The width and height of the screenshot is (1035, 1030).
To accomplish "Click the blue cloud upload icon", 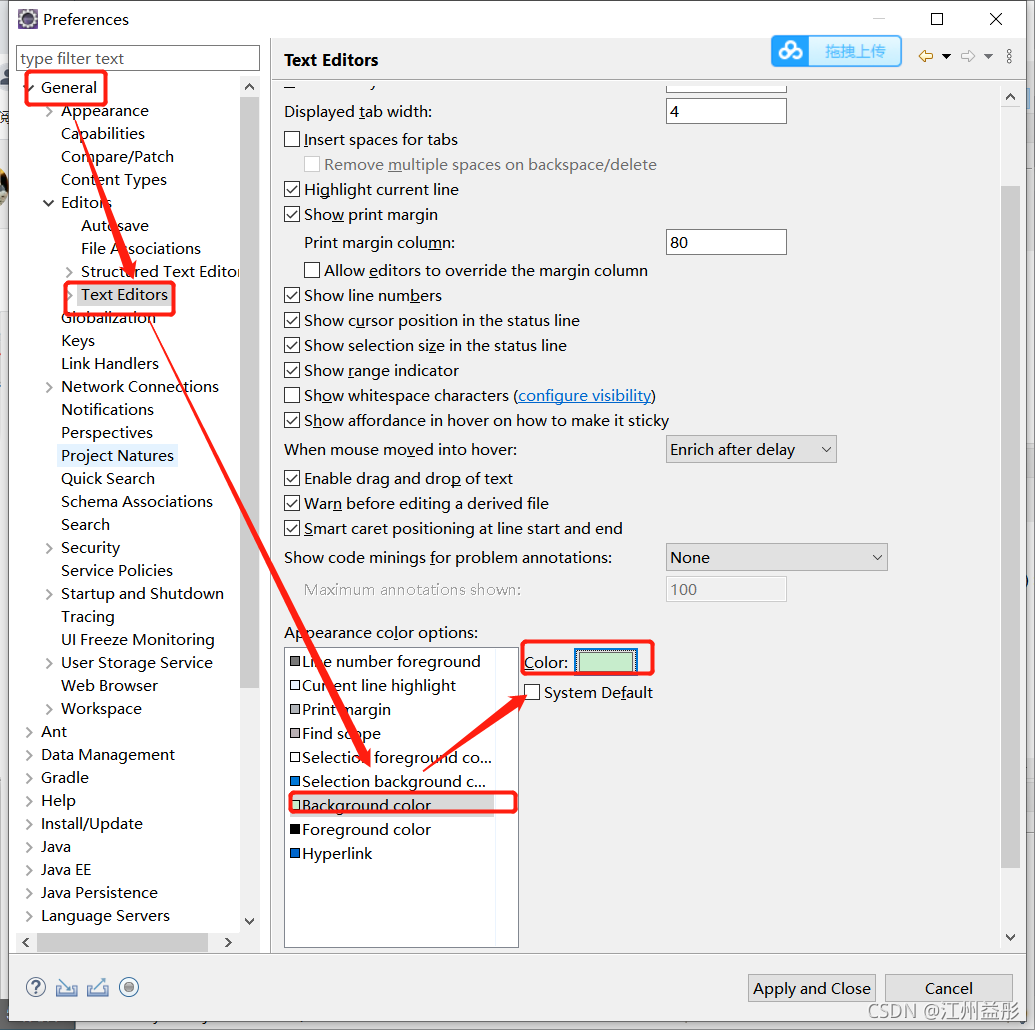I will pyautogui.click(x=790, y=51).
